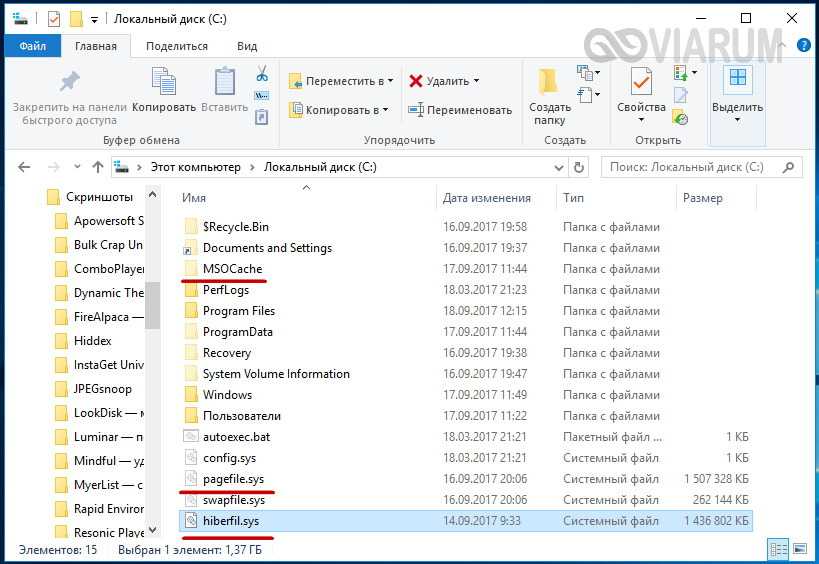The width and height of the screenshot is (819, 564).
Task: Click the Paste shortcut icon
Action: 261,117
